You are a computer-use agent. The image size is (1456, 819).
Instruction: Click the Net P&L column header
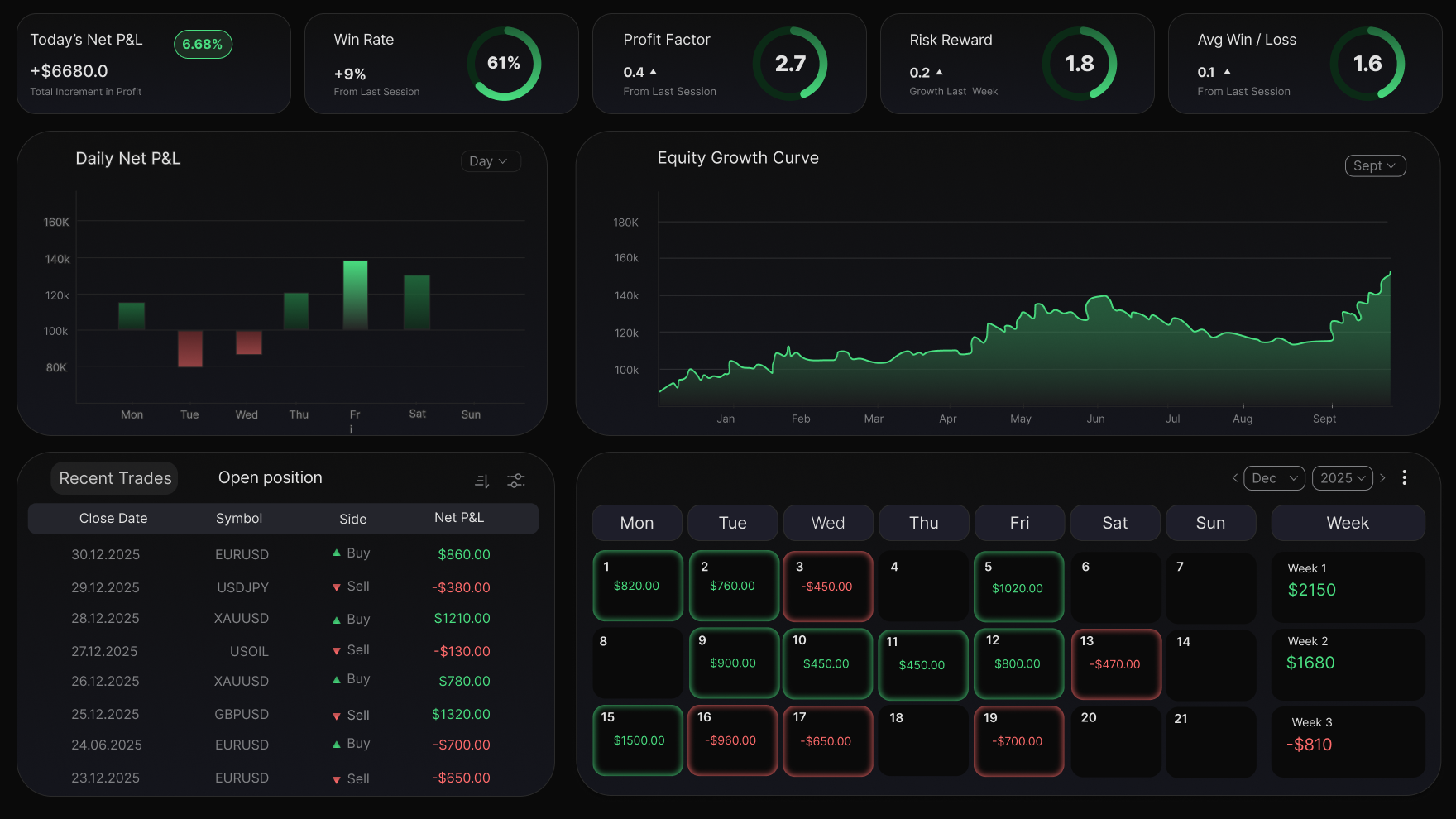click(459, 518)
